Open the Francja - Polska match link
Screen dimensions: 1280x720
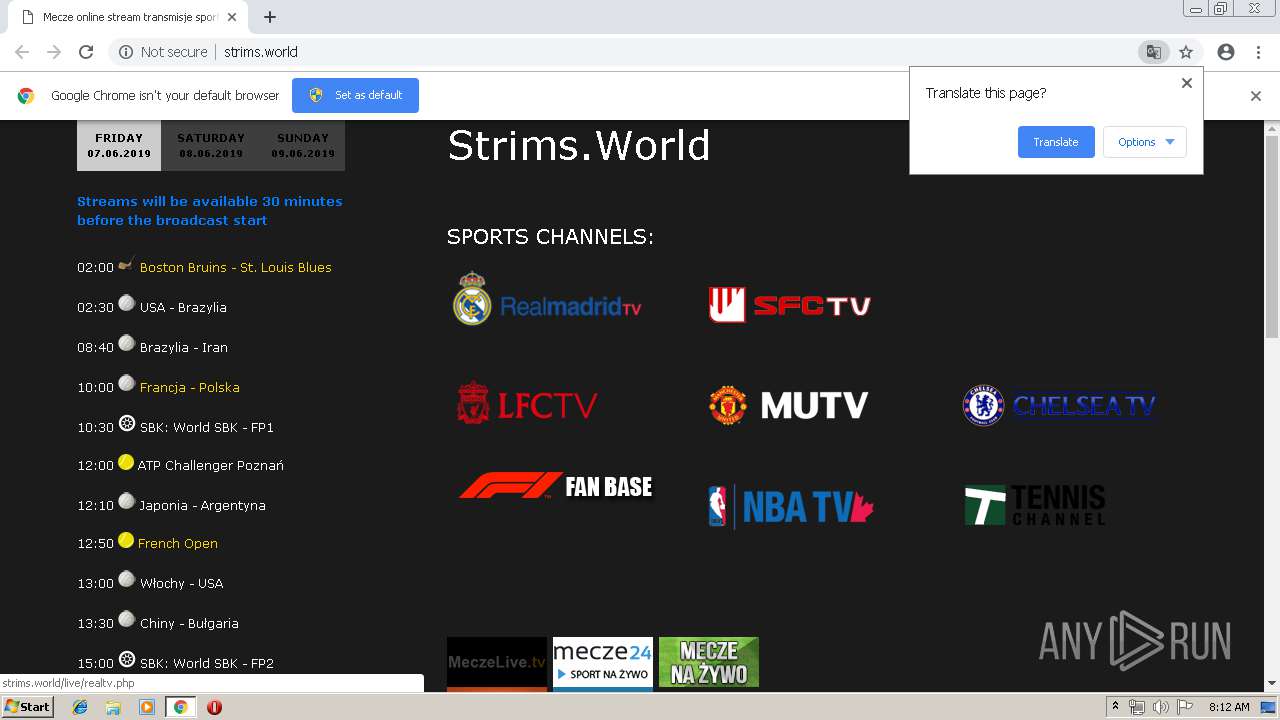(x=190, y=387)
